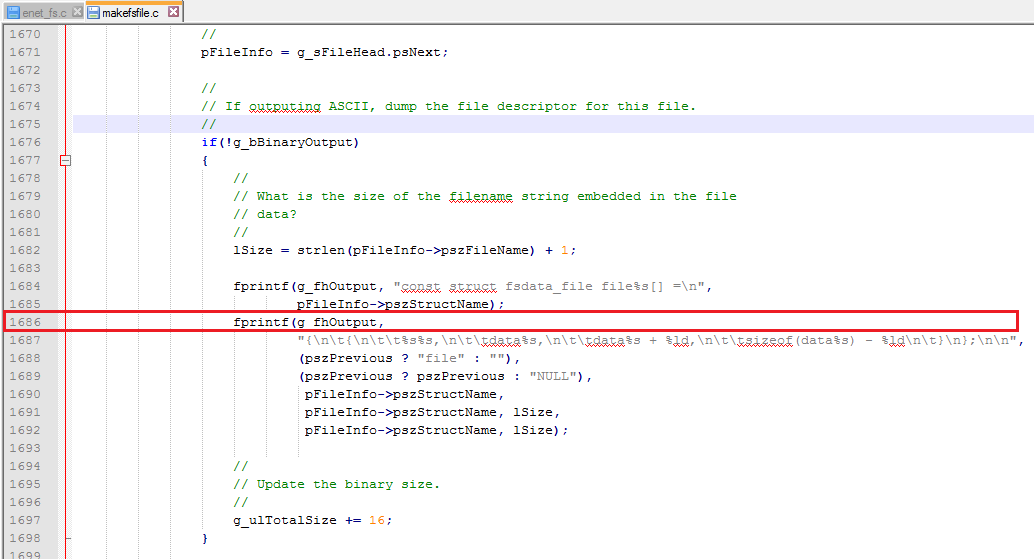Viewport: 1034px width, 559px height.
Task: Click 'pFileInfo->pszStructName, lSize);' on line 1692
Action: point(436,430)
